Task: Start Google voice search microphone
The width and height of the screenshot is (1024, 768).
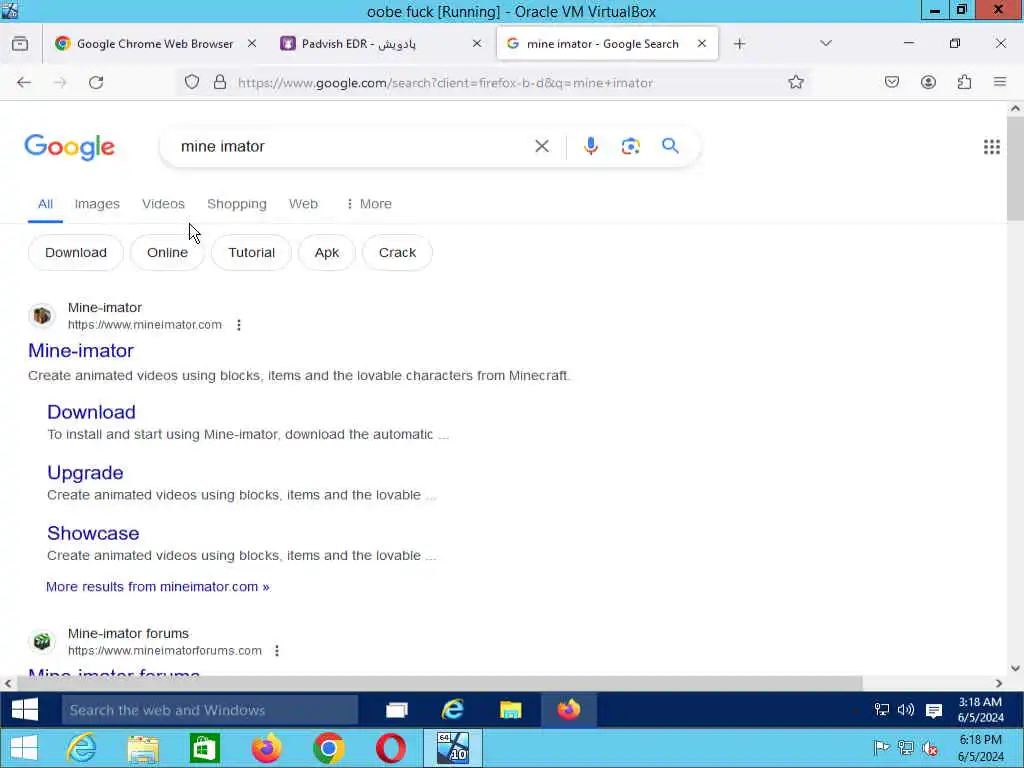Action: (591, 146)
